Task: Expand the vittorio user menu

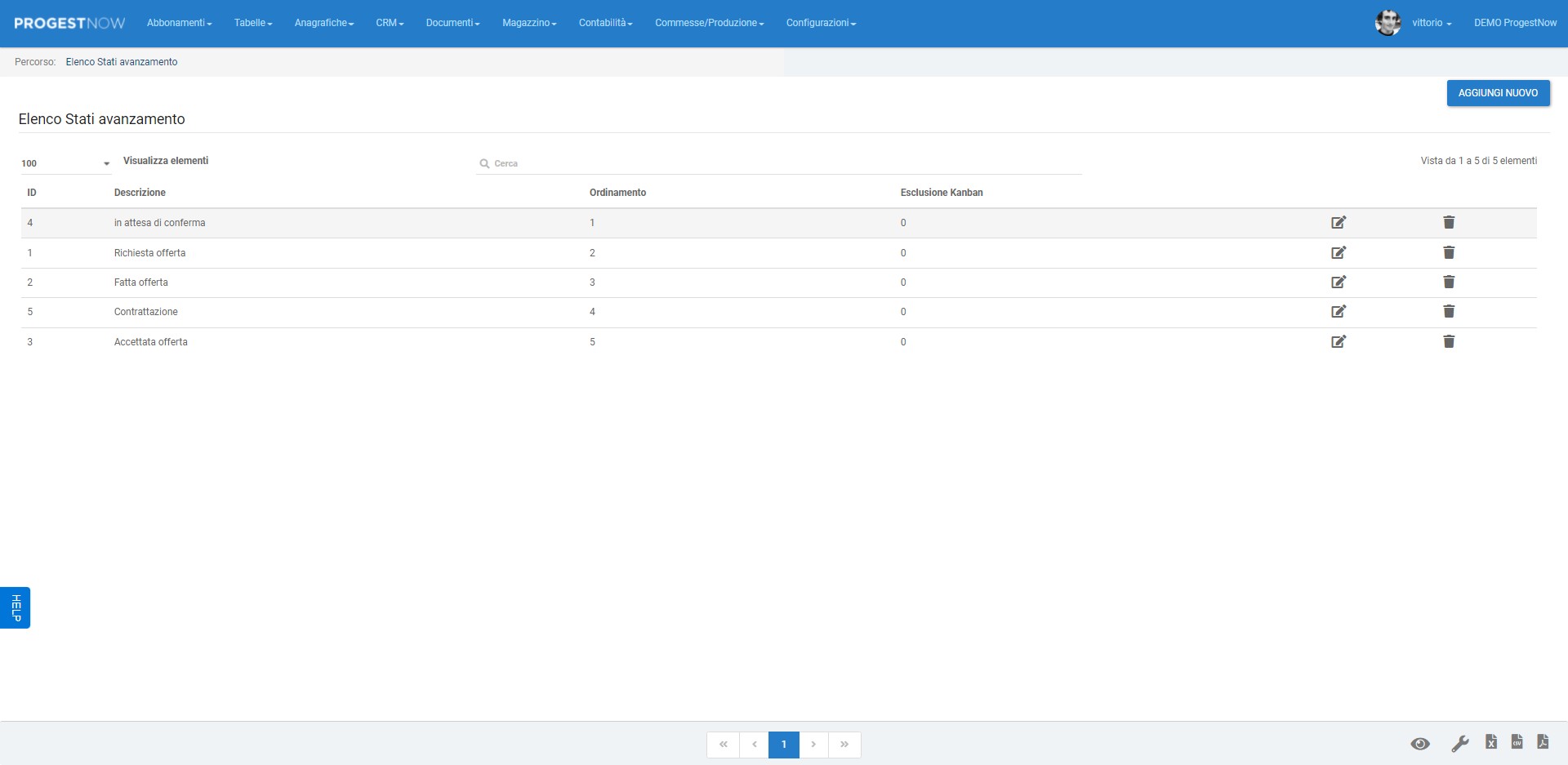Action: click(1431, 23)
